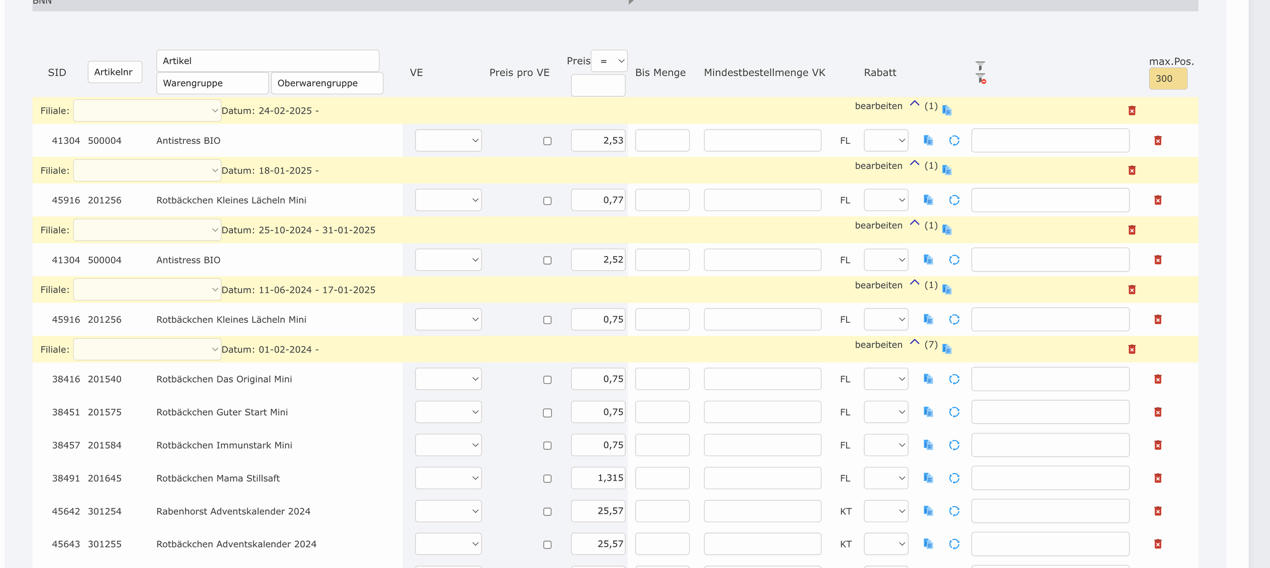Click bearbeiten for the 11-06-2024 group

(878, 285)
